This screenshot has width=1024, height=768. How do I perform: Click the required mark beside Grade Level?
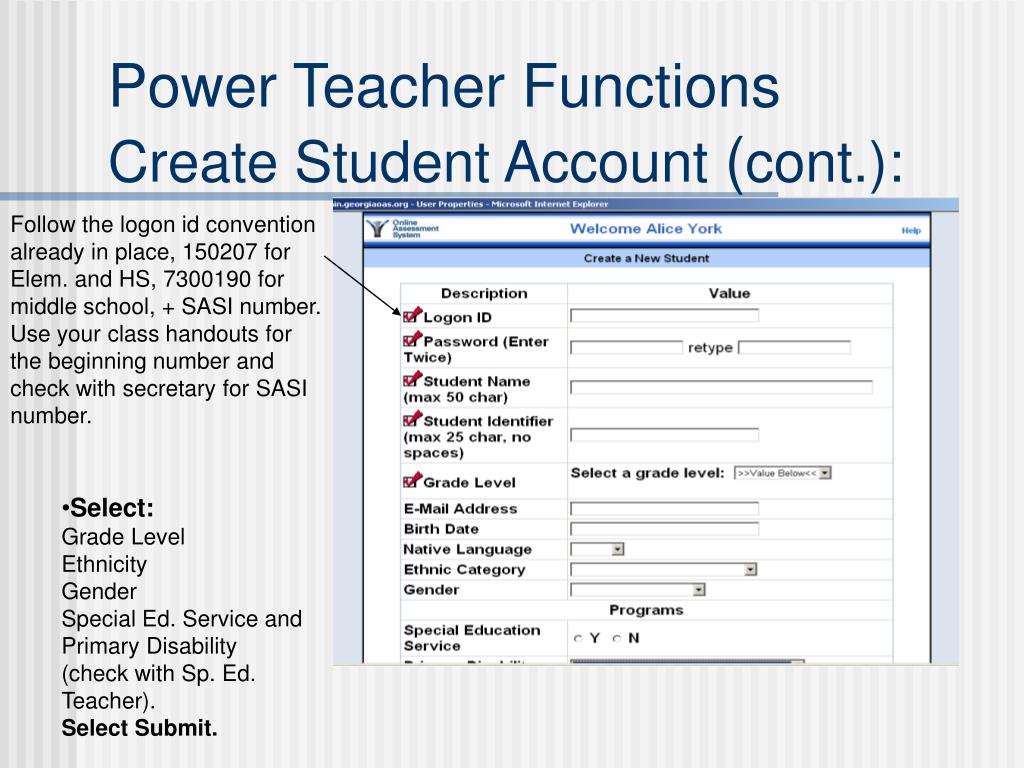click(x=413, y=480)
